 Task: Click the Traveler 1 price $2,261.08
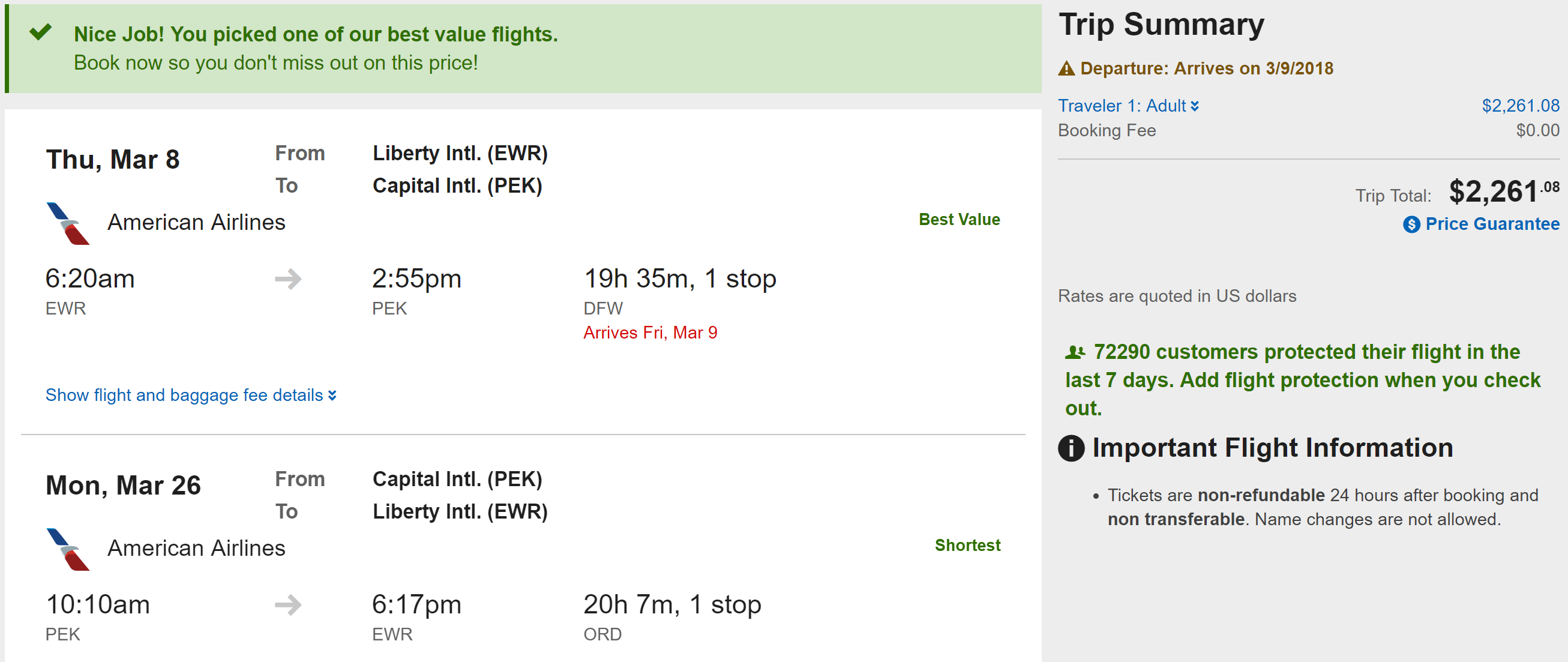tap(1520, 106)
